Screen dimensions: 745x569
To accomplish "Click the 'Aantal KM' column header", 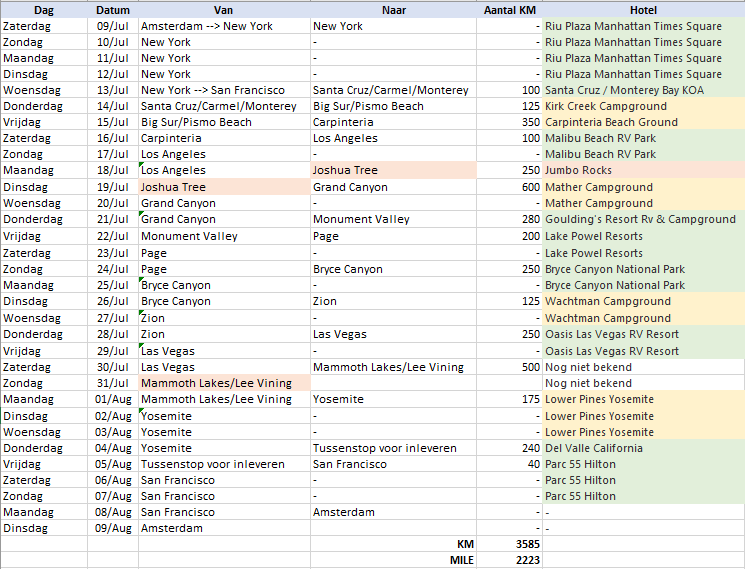I will click(509, 9).
